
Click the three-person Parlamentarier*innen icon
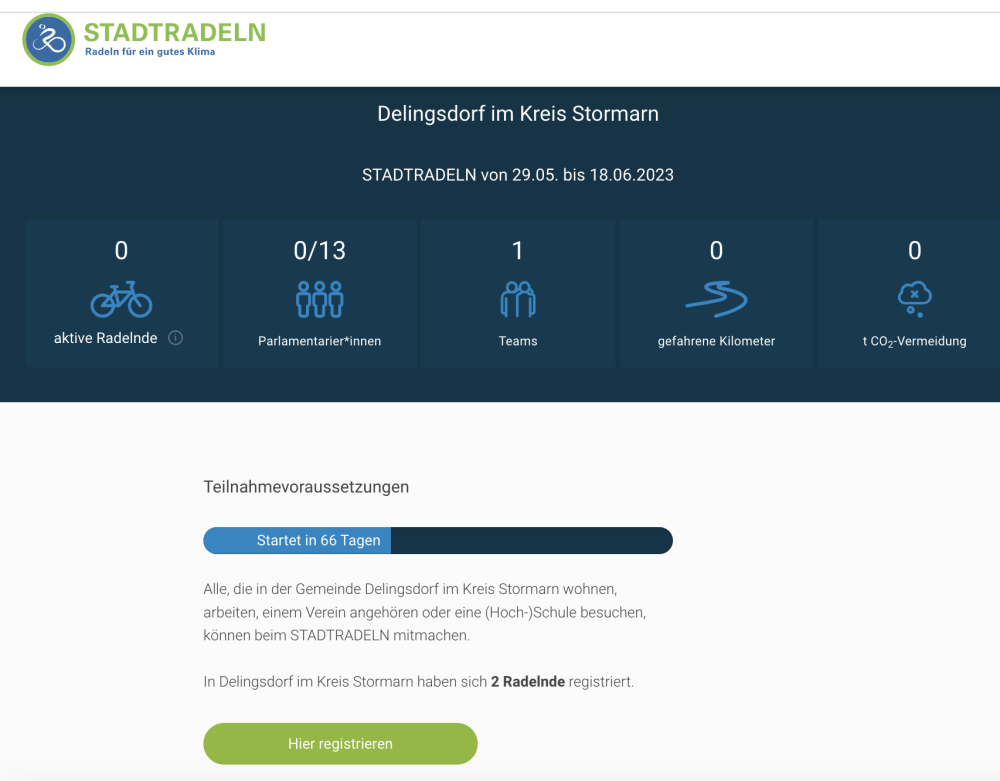click(x=319, y=298)
